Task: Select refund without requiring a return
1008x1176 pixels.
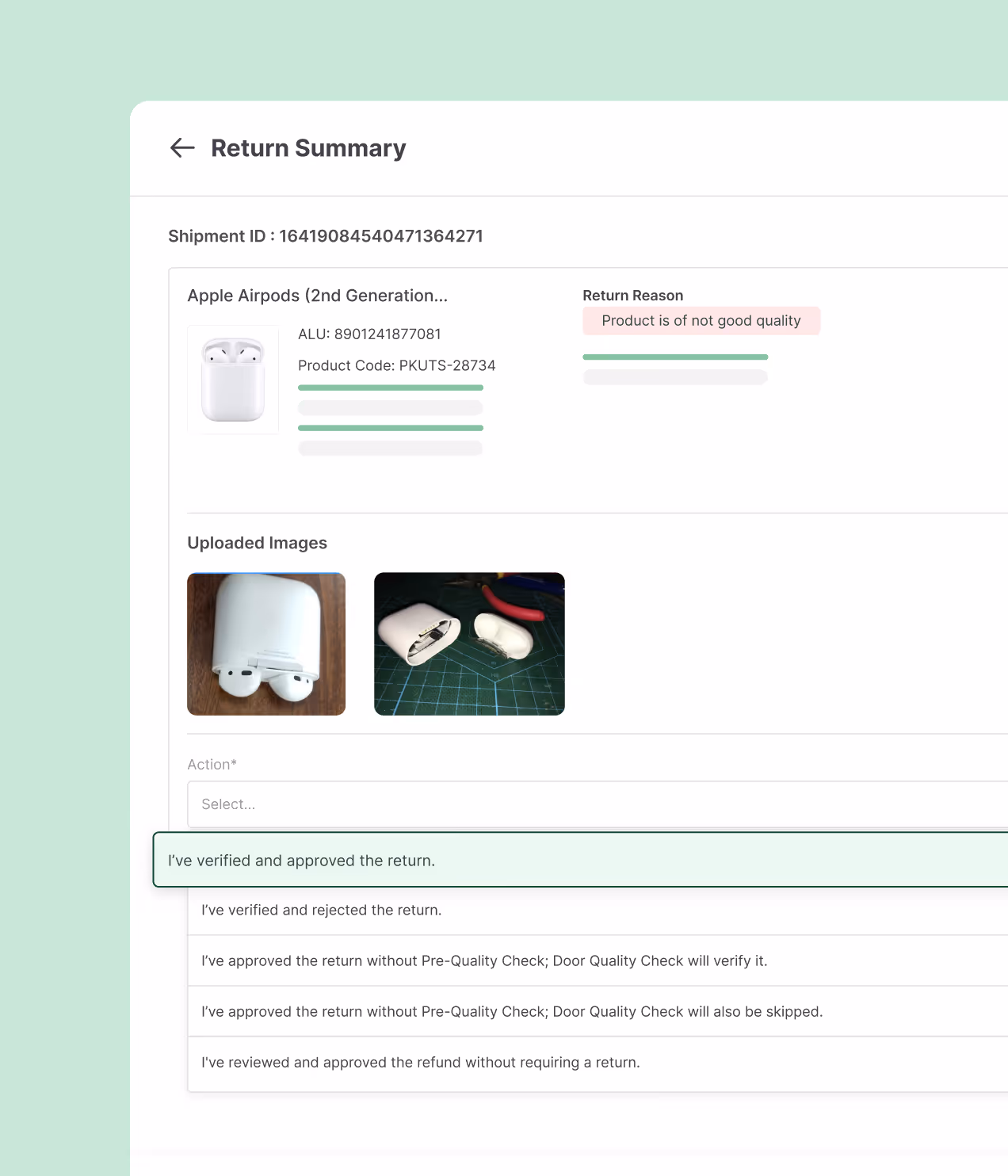Action: pos(421,1062)
